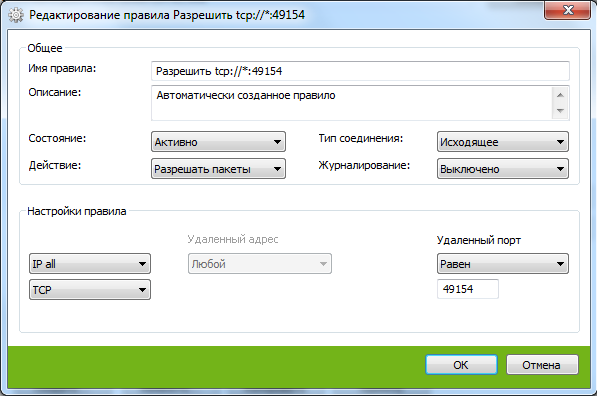Click the Имя правила label
This screenshot has height=396, width=597.
click(62, 69)
